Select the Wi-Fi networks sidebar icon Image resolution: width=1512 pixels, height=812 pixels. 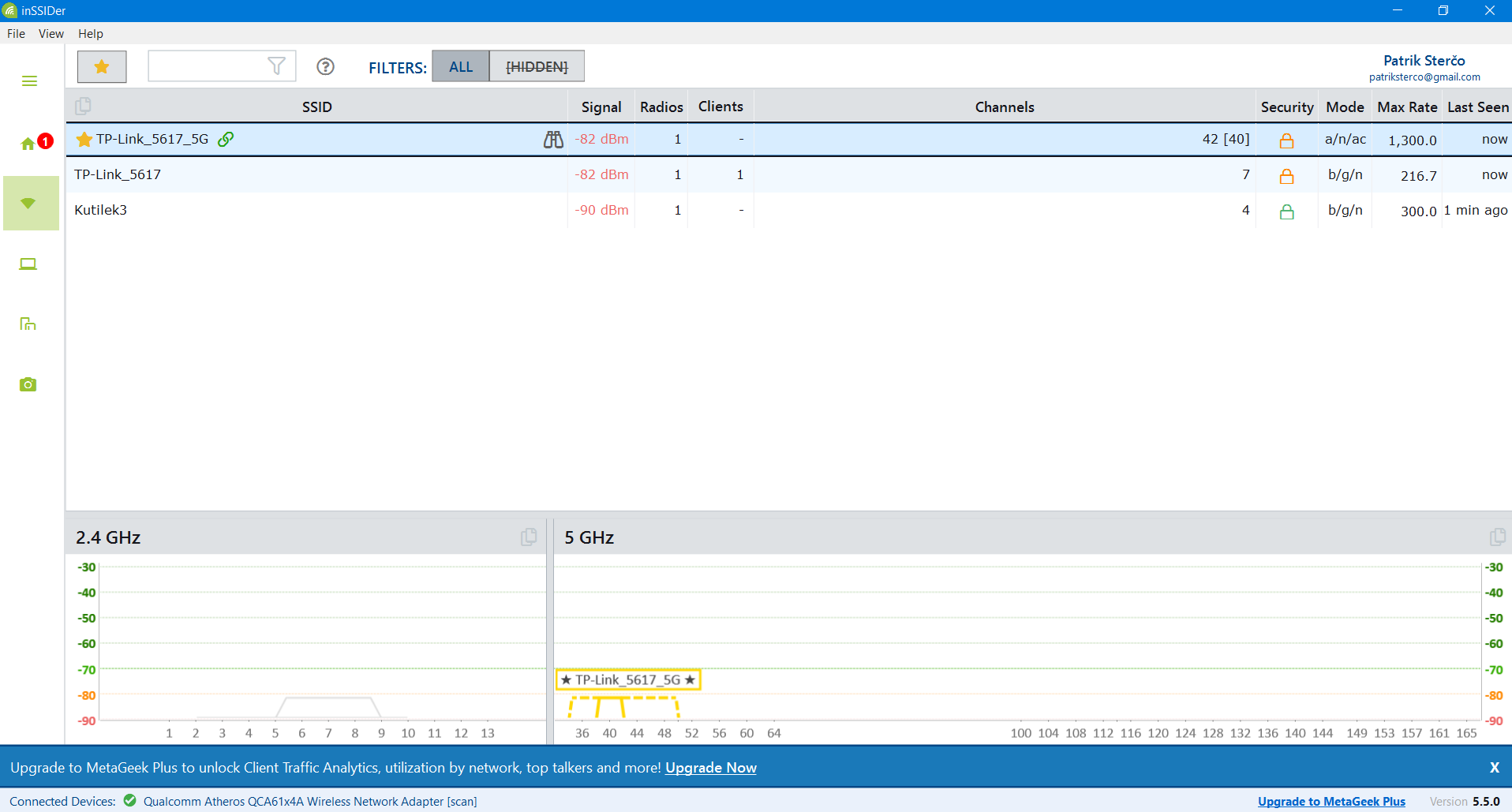point(29,204)
